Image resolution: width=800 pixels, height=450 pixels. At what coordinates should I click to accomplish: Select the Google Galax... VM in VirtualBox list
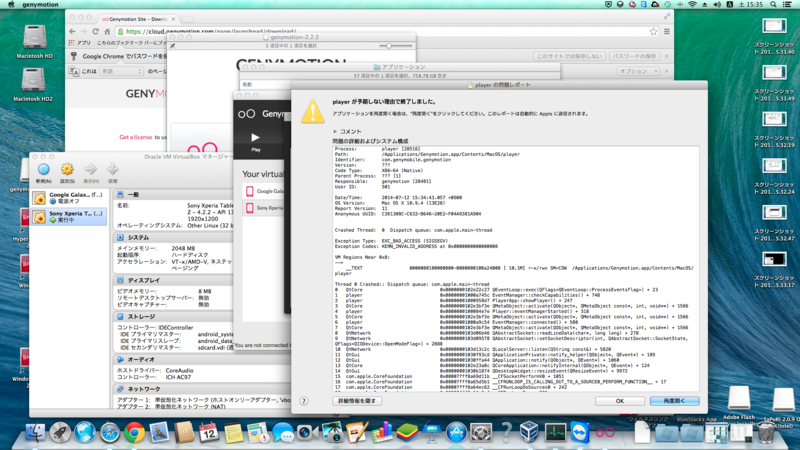coord(69,198)
